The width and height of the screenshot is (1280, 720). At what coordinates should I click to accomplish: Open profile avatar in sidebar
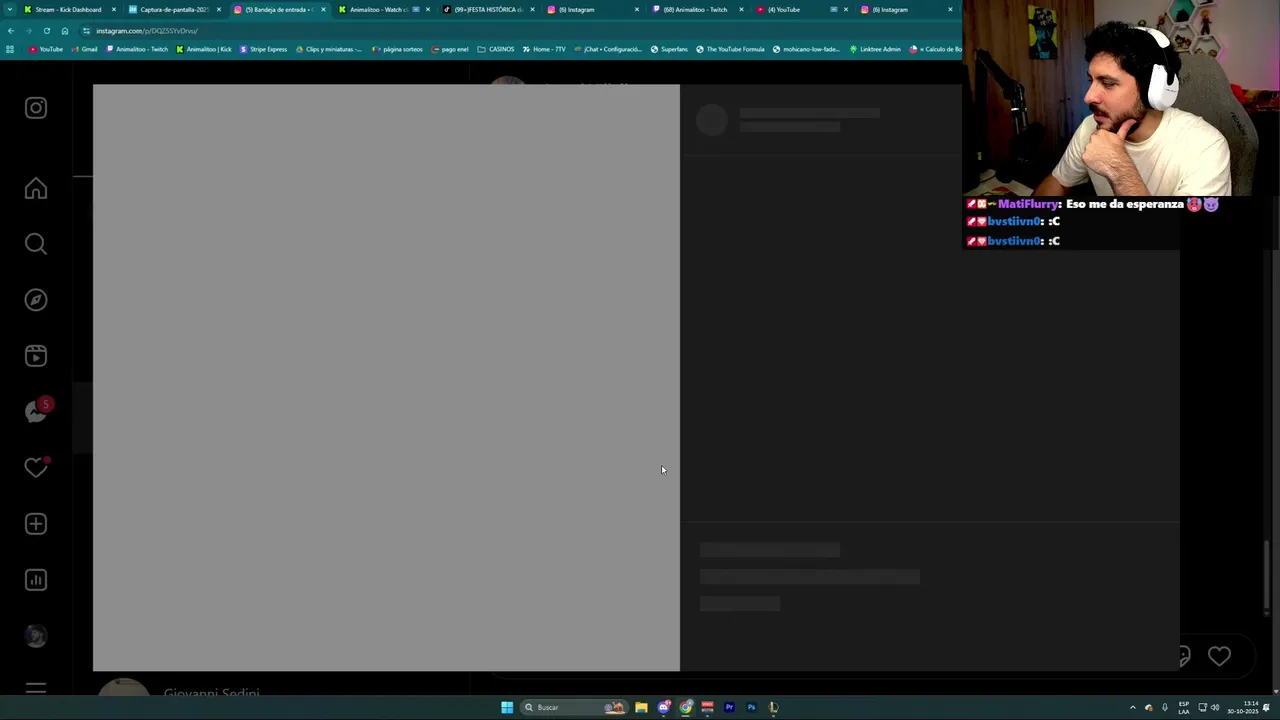(36, 636)
